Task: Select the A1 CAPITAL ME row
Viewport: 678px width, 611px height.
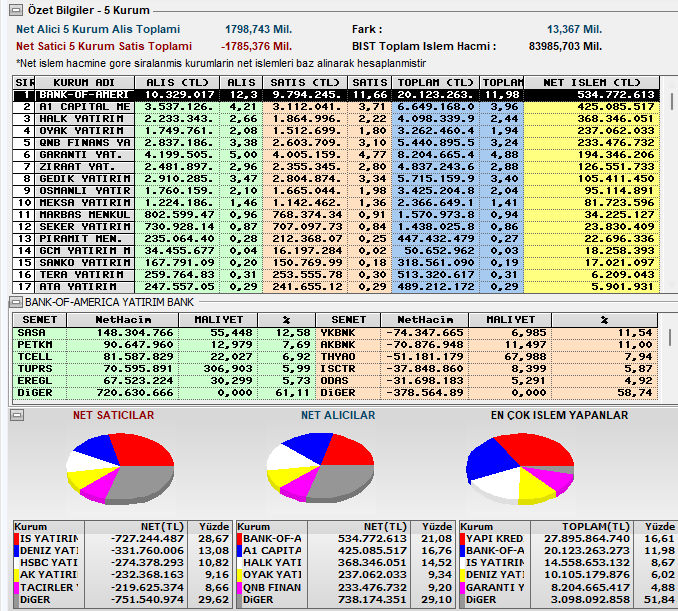Action: pyautogui.click(x=336, y=107)
